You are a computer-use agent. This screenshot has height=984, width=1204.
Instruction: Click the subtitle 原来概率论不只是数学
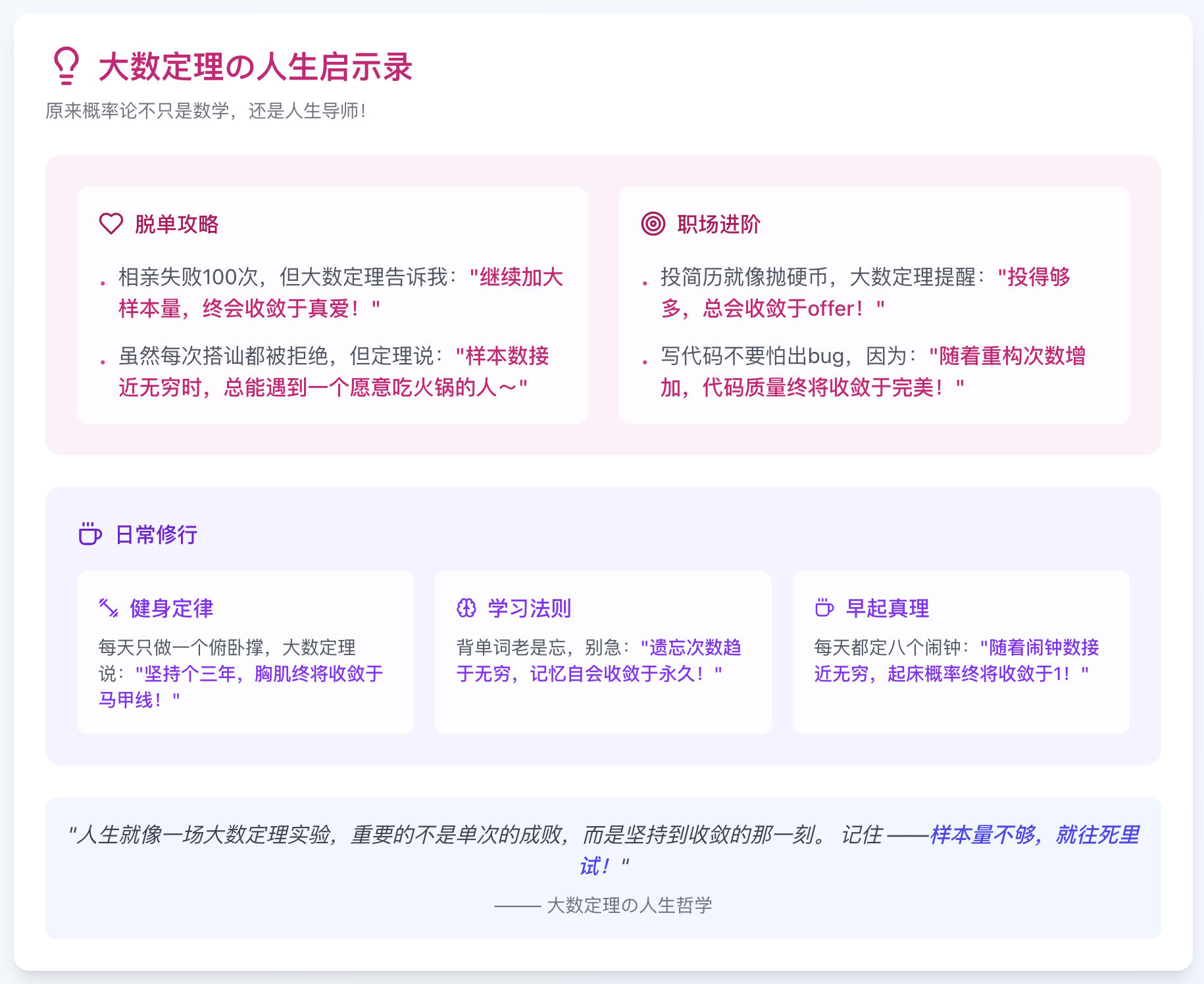click(205, 111)
